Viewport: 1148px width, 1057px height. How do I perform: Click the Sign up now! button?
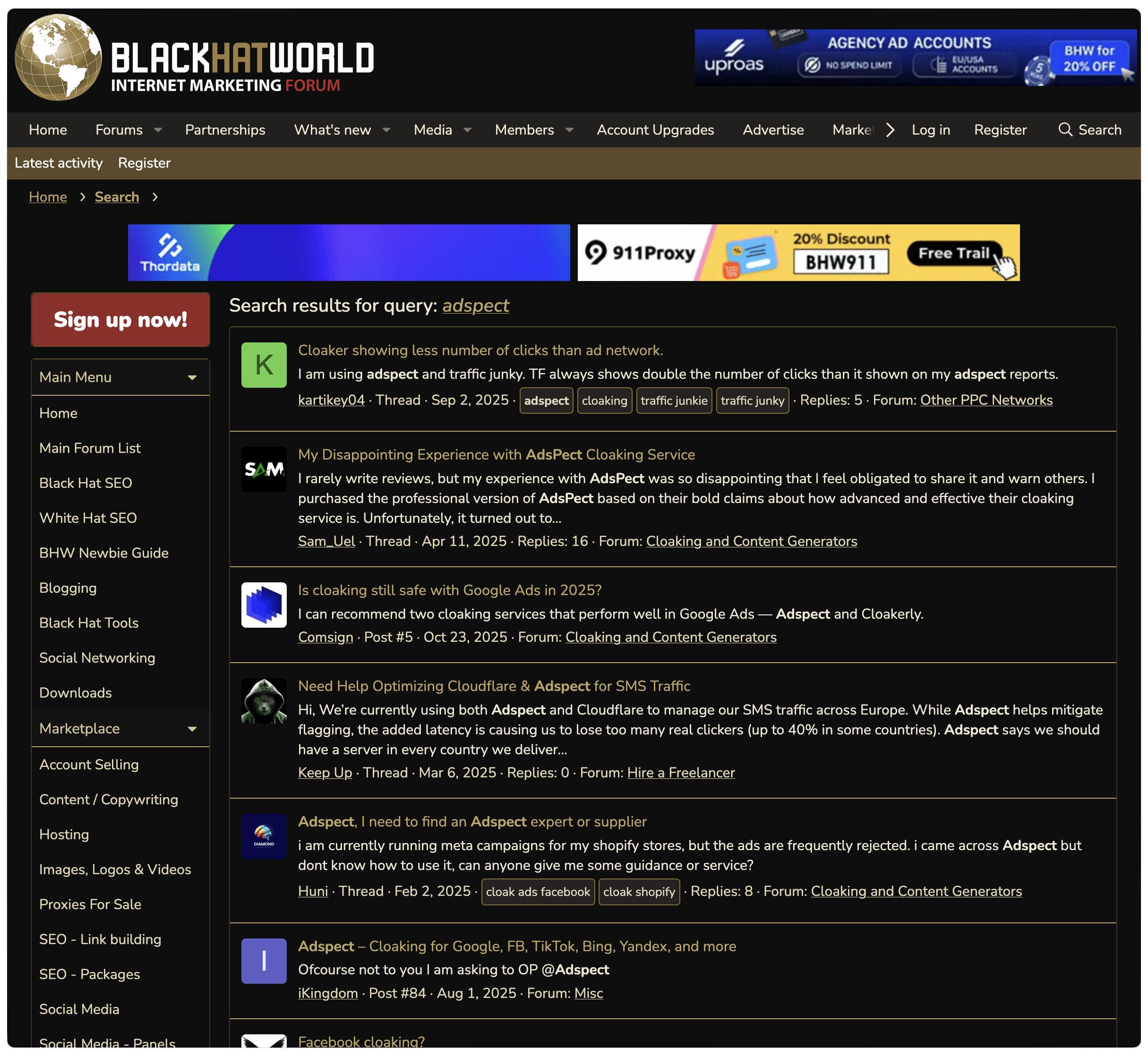tap(120, 320)
